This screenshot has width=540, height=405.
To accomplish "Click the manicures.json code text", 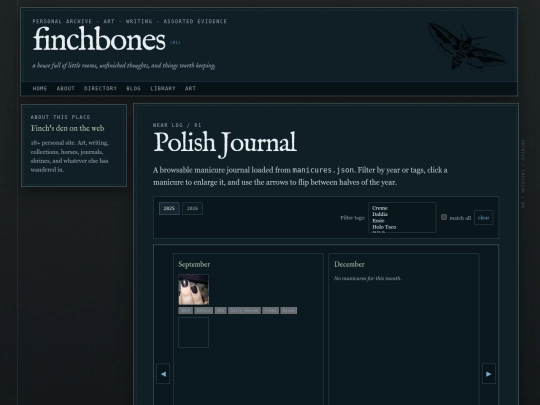I will click(x=323, y=170).
